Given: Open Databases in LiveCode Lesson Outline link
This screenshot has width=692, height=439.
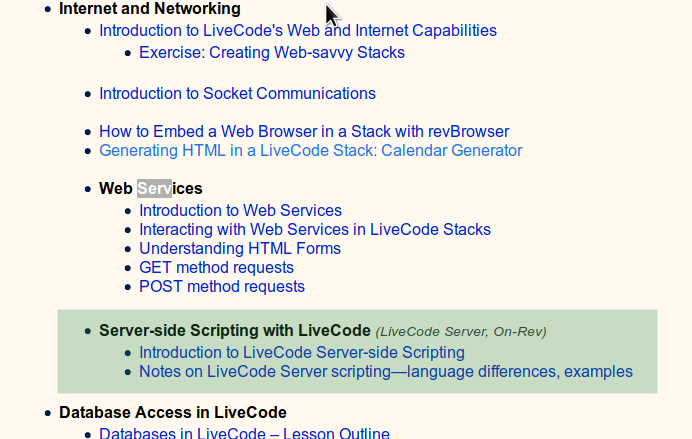Looking at the screenshot, I should click(243, 433).
